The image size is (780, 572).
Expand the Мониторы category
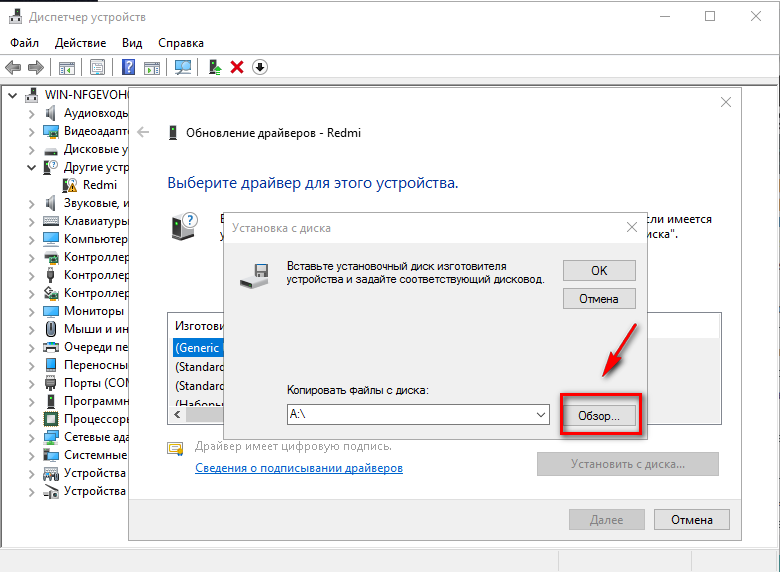pyautogui.click(x=30, y=311)
